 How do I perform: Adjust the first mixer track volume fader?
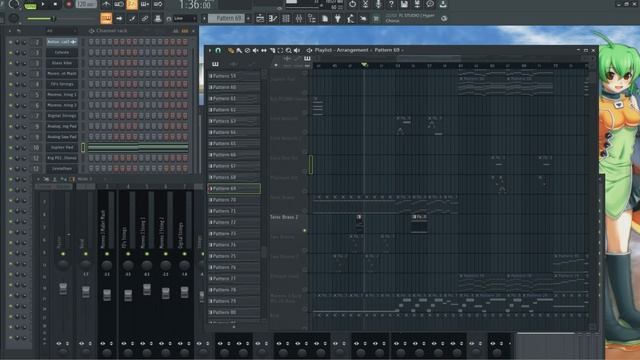(63, 289)
